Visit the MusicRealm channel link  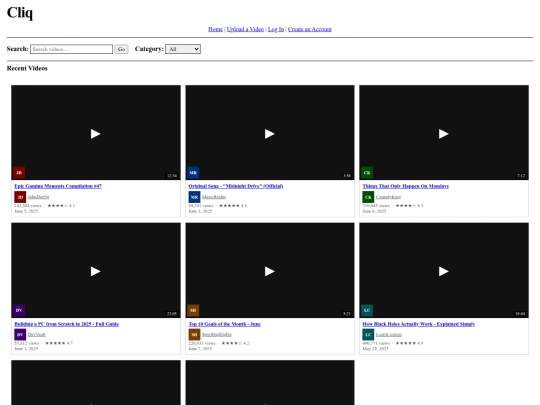click(214, 197)
